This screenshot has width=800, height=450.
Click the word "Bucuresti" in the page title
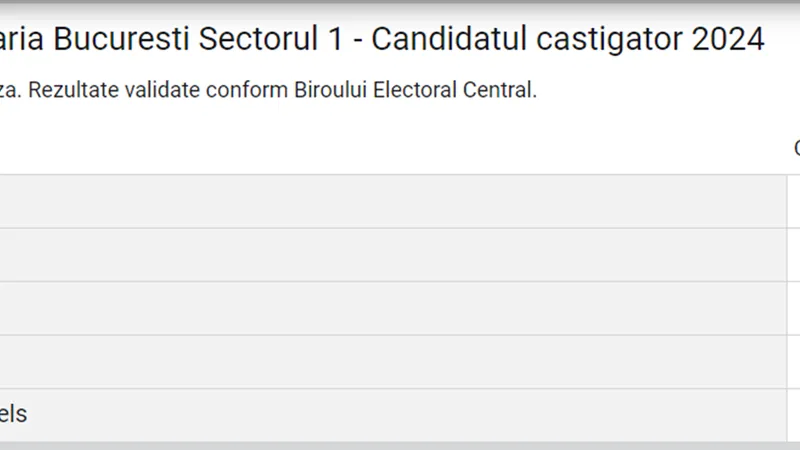tap(121, 39)
